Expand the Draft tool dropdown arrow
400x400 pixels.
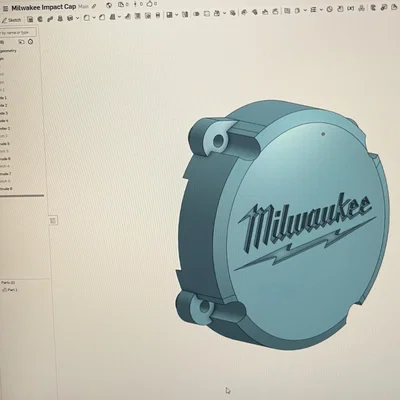point(119,16)
